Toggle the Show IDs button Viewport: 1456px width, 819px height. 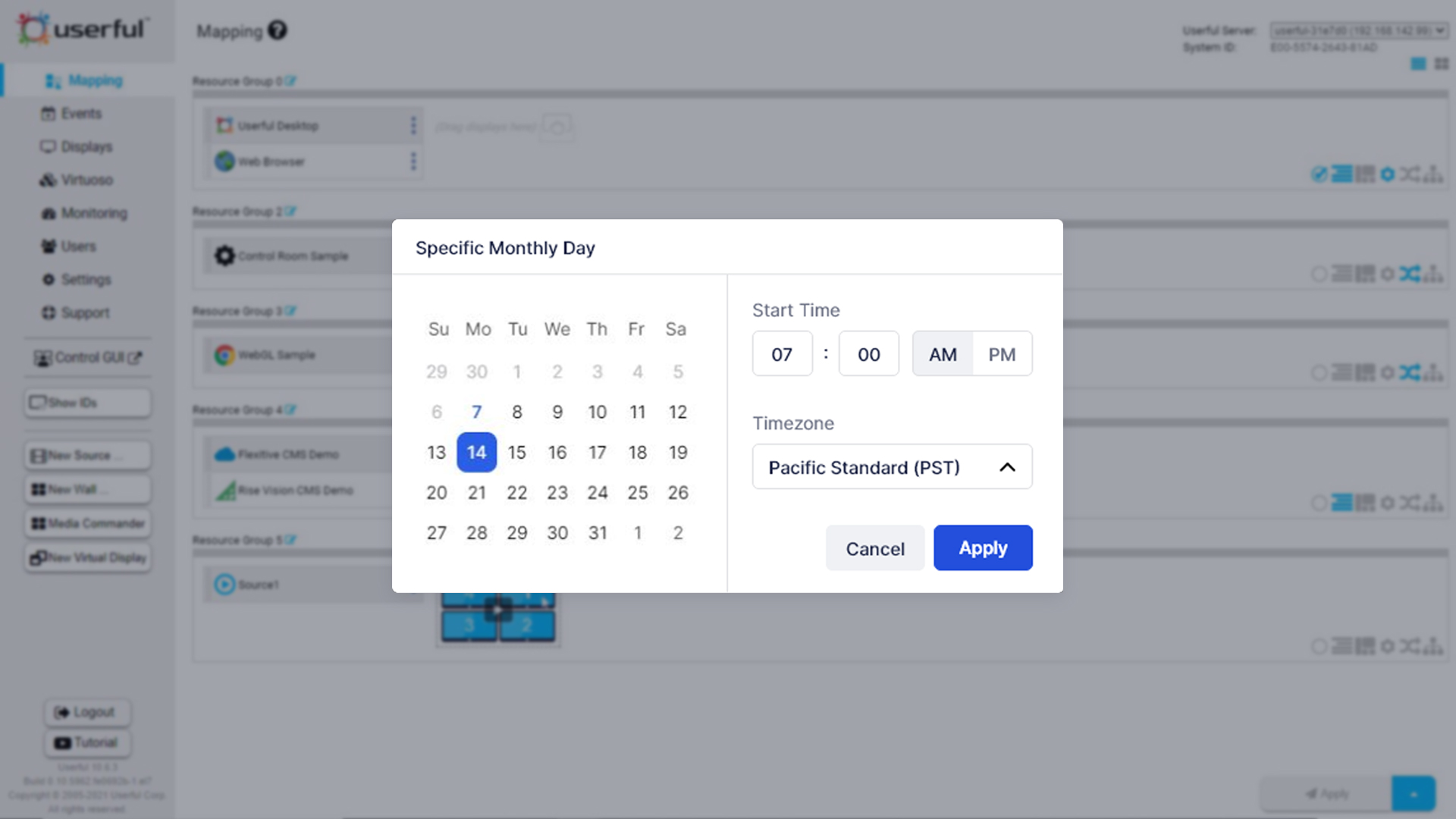pos(87,401)
